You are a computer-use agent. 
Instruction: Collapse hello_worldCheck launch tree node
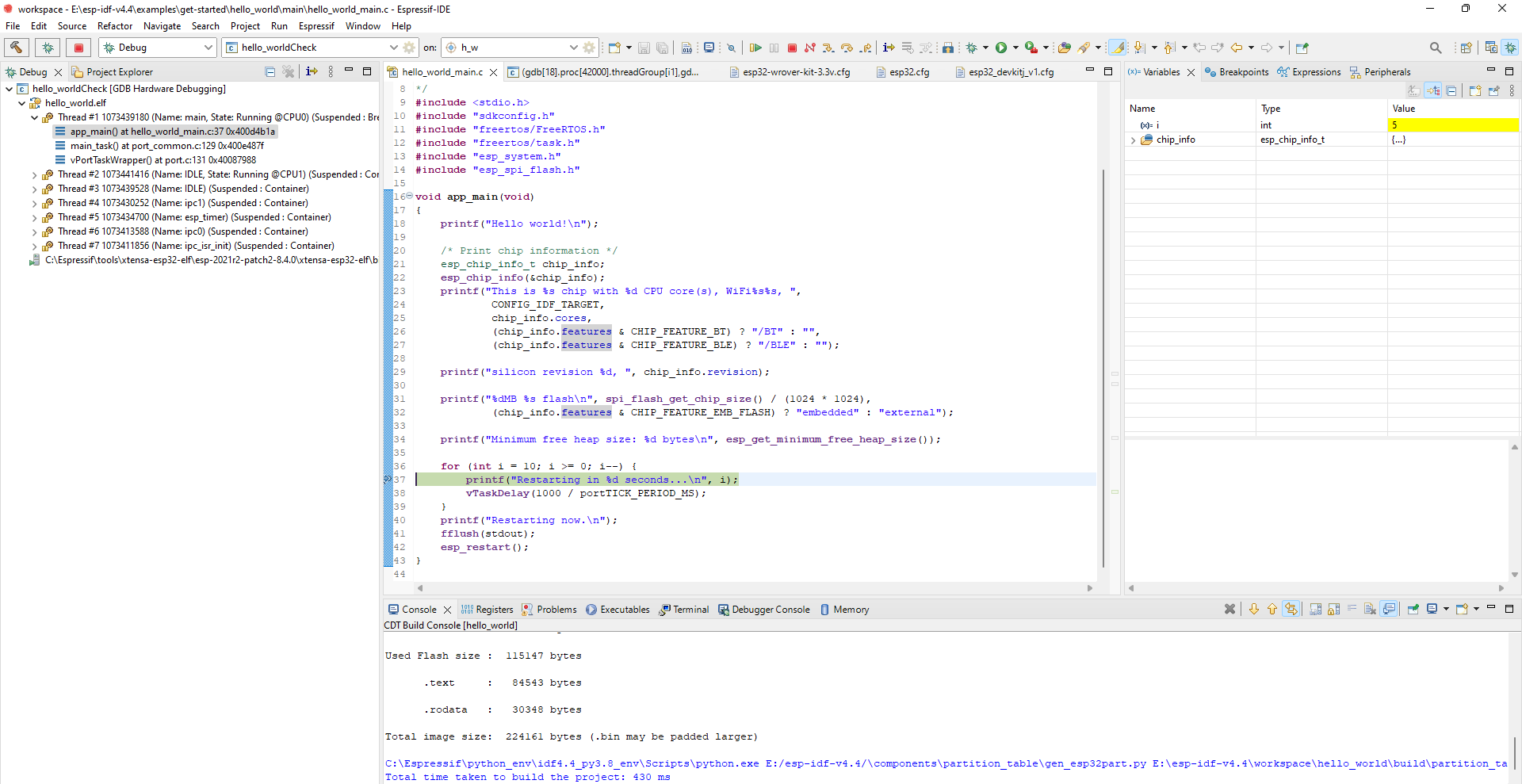coord(10,89)
